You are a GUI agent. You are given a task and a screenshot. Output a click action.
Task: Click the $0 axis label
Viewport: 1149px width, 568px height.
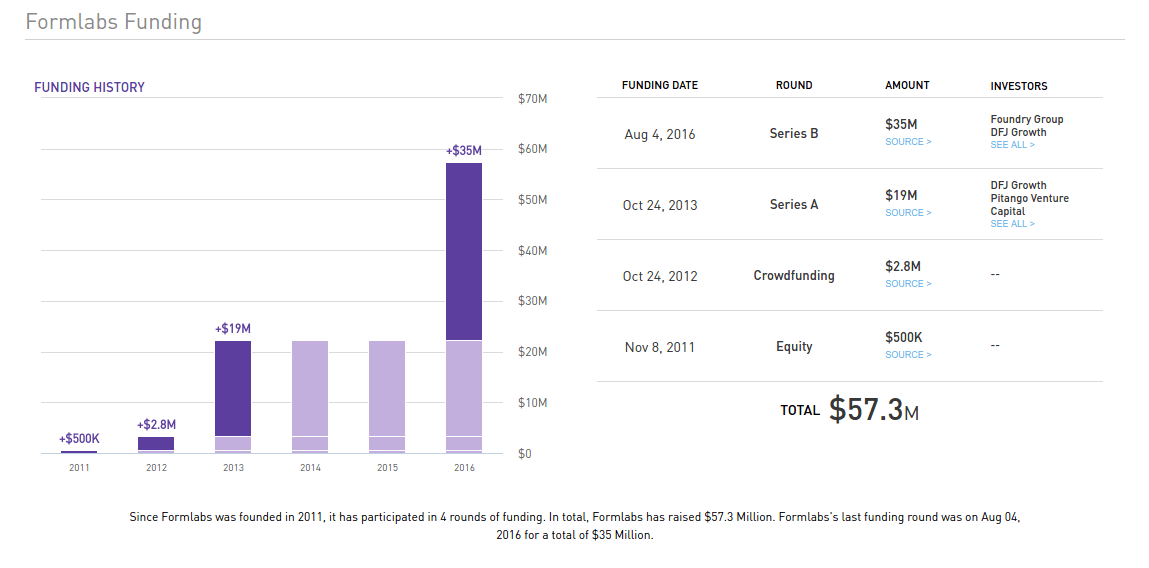tap(525, 454)
